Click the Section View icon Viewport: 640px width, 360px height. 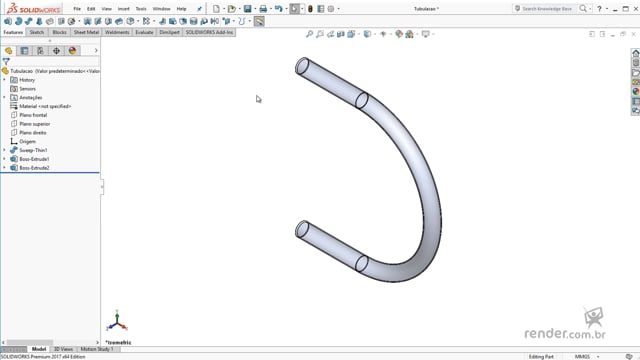[340, 34]
